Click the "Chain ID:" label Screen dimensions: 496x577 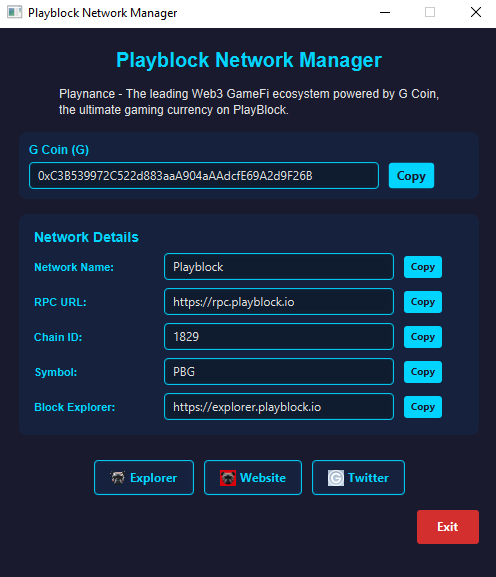[x=58, y=337]
